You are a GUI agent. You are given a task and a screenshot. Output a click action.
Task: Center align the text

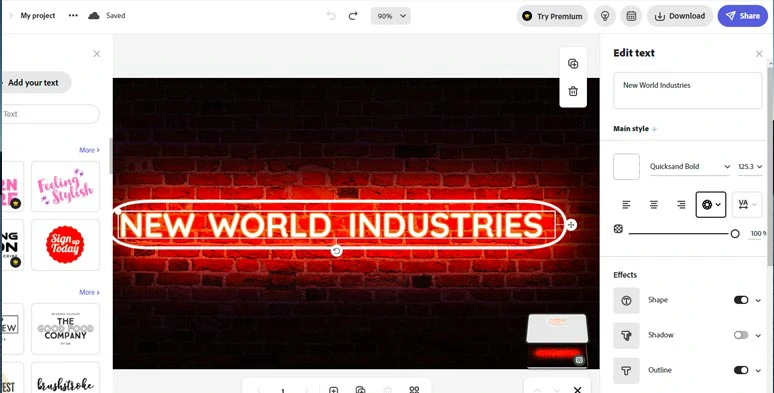tap(654, 204)
